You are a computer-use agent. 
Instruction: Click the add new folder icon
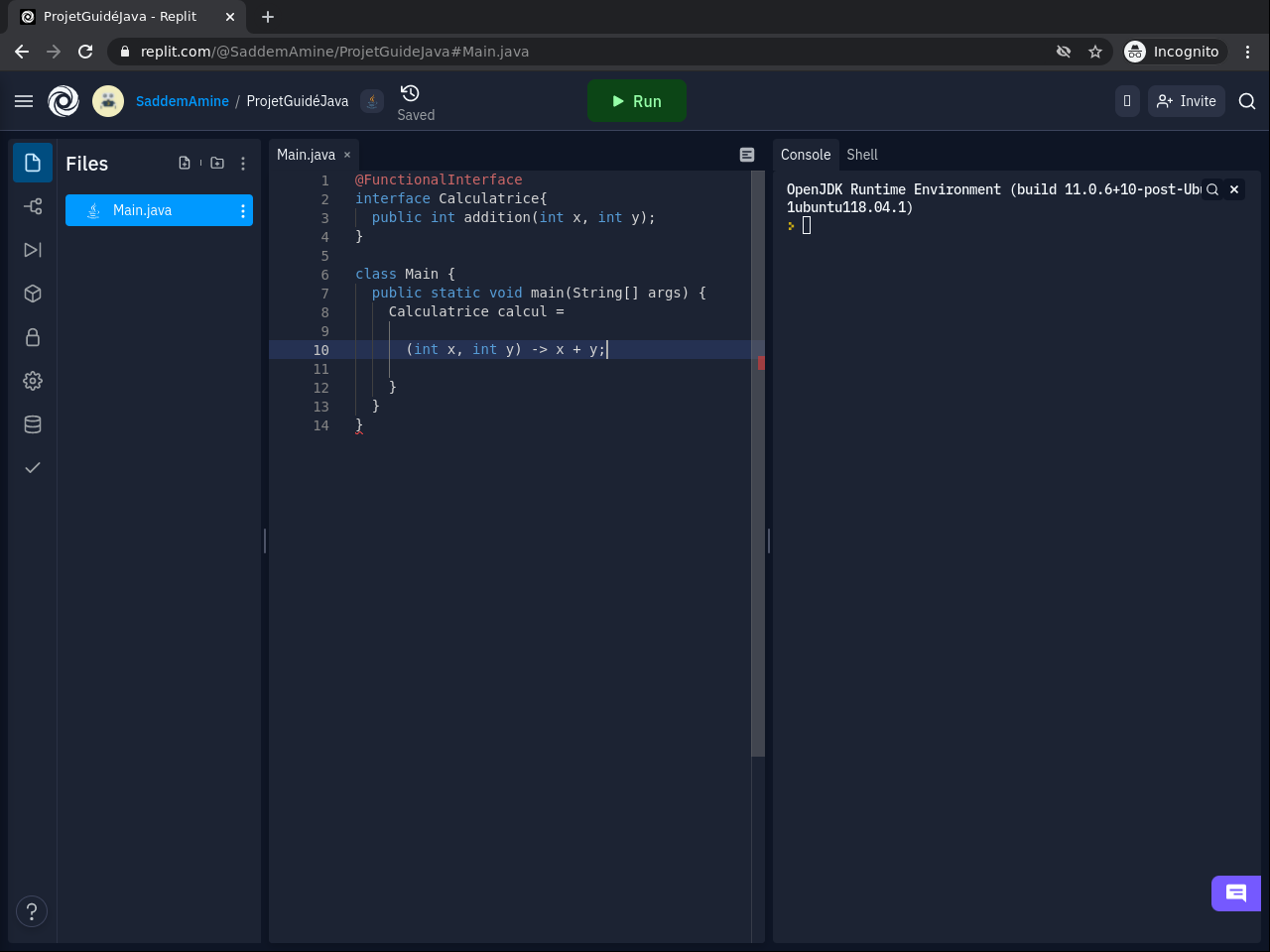pos(217,164)
